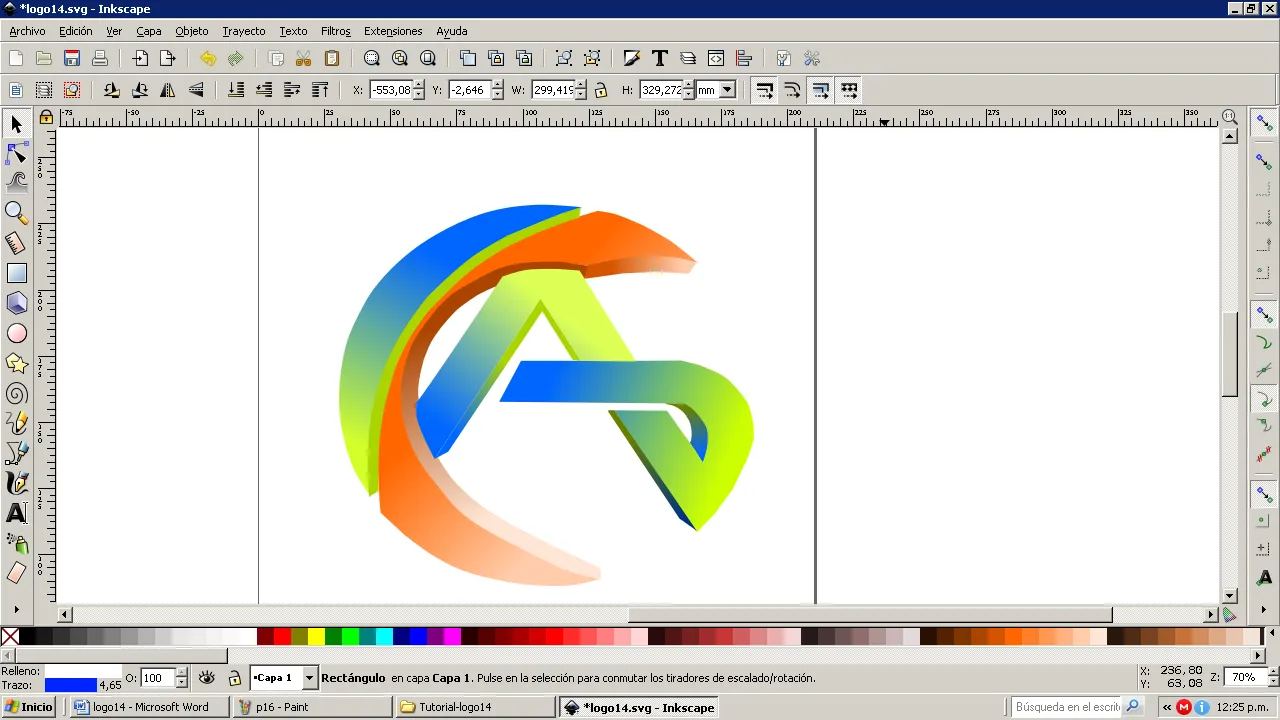Open the Extensiones menu

[393, 31]
